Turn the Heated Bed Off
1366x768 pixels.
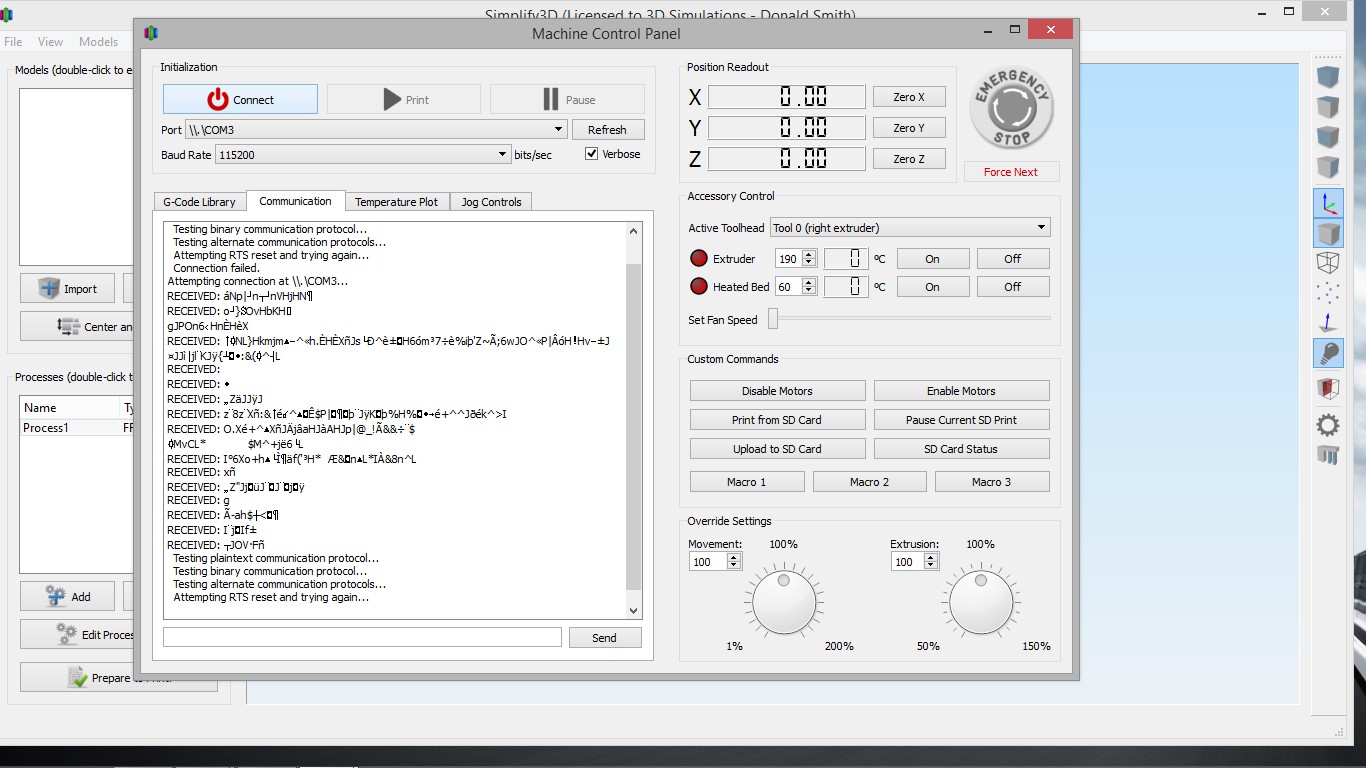[x=1013, y=287]
